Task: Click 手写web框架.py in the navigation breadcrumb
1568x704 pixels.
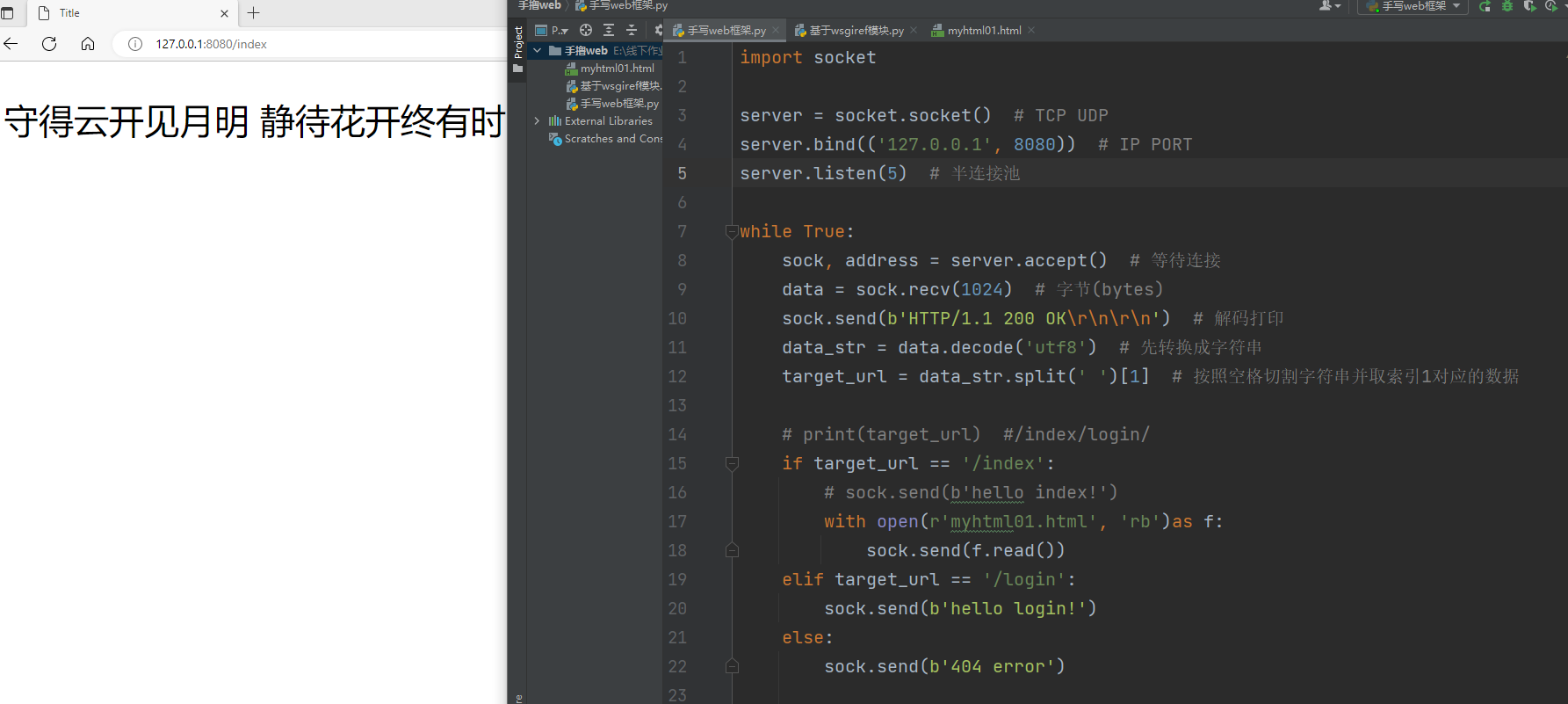Action: [x=622, y=5]
